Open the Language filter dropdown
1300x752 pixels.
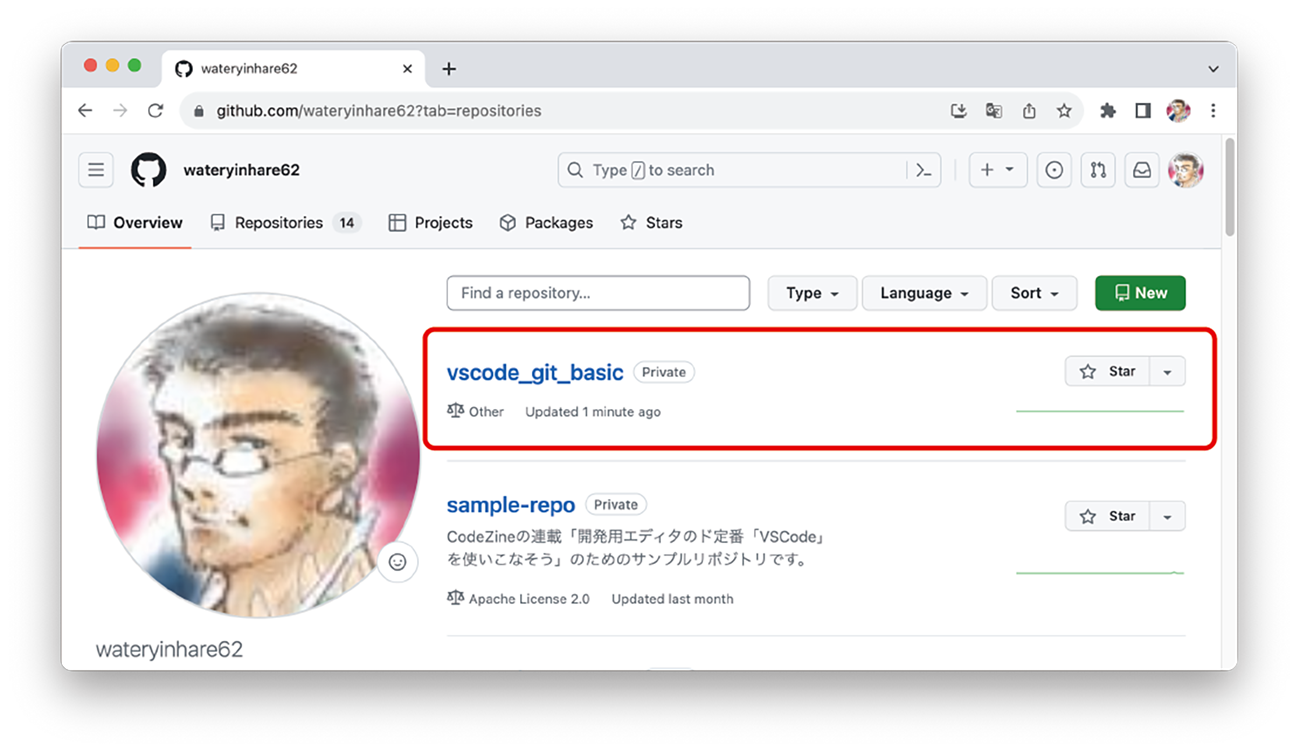click(x=924, y=293)
